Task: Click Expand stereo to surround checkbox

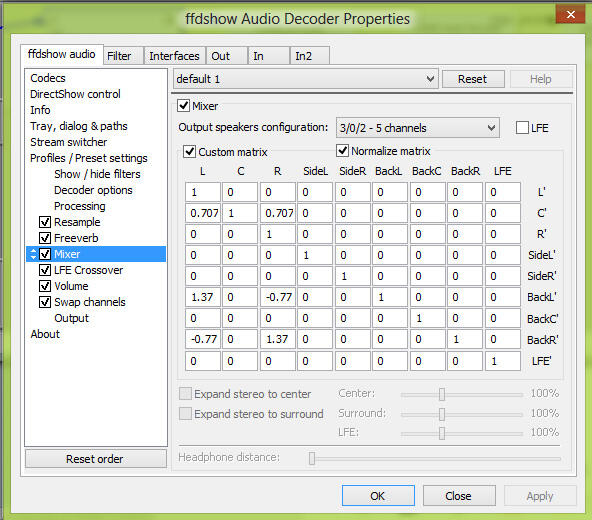Action: [x=185, y=414]
